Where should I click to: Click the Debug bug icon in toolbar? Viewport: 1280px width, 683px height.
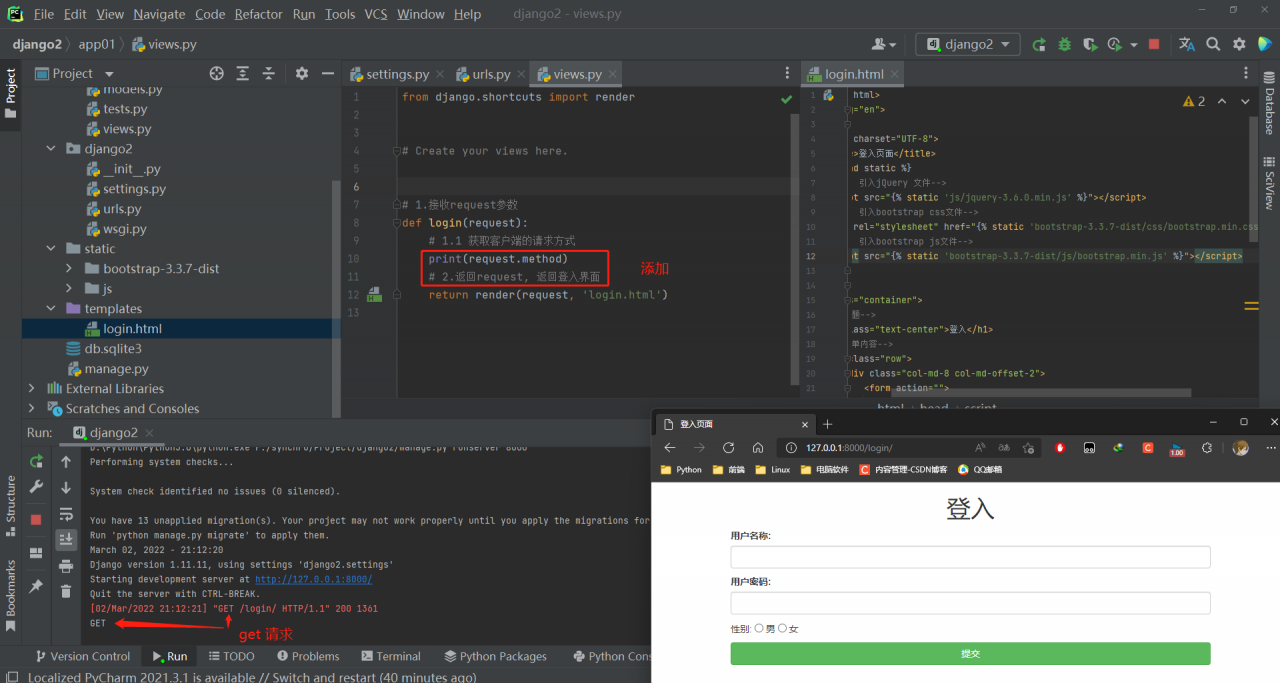(x=1064, y=44)
